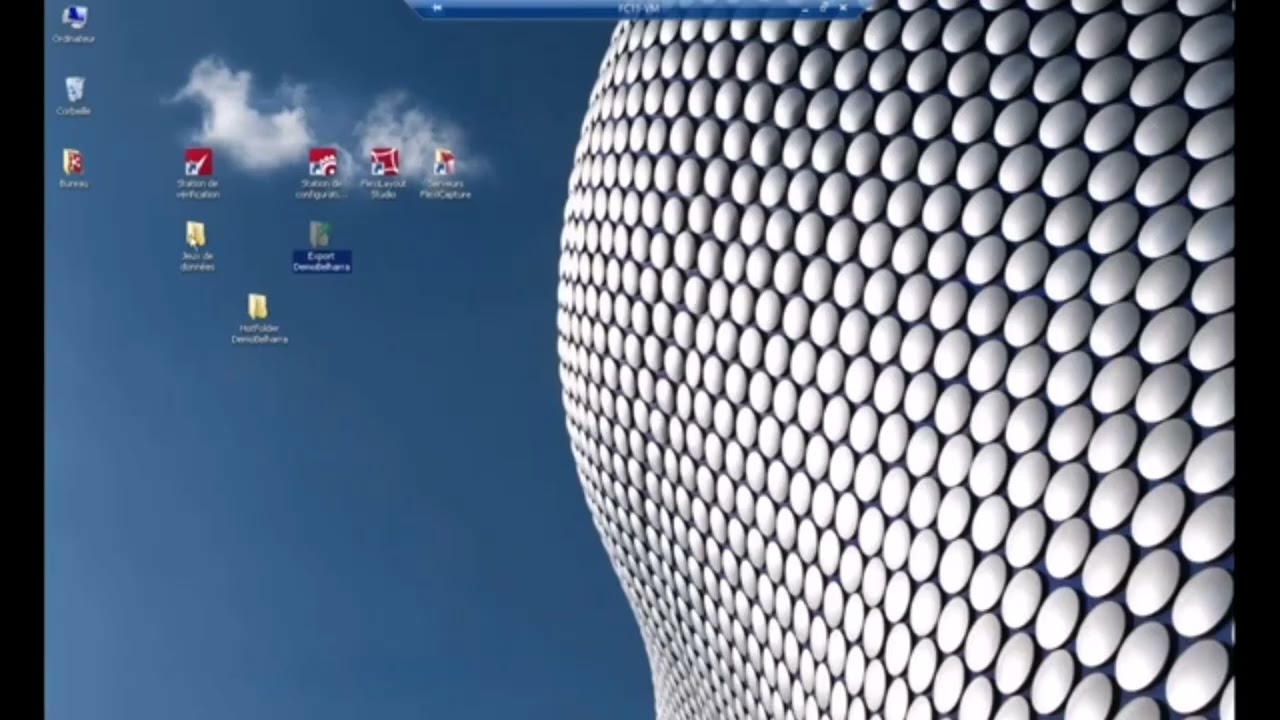Close the remote session from the connection bar
Screen dimensions: 1280x720
coord(844,8)
